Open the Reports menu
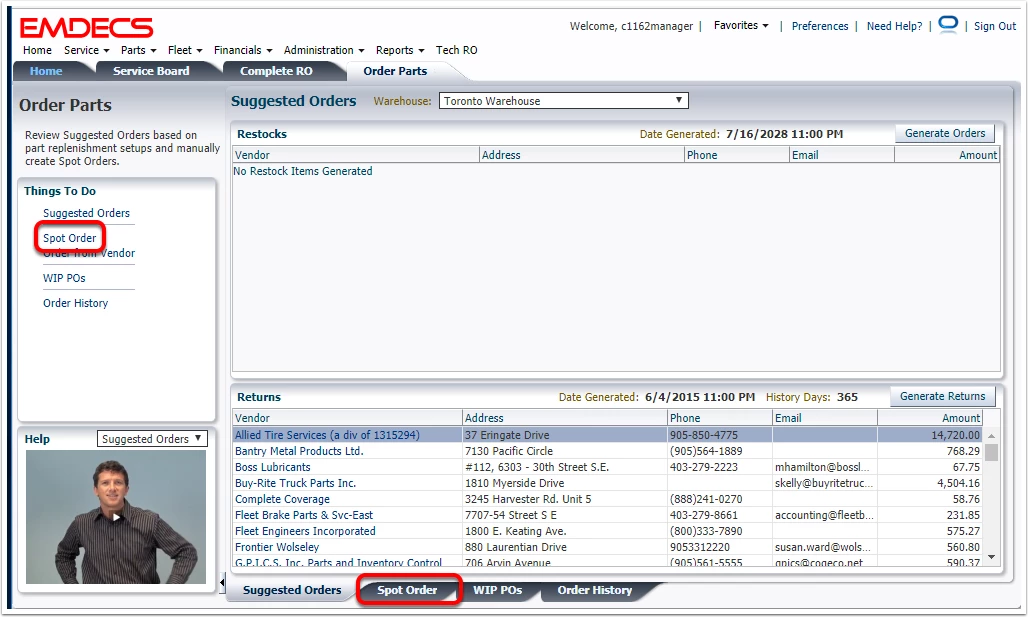Screen dimensions: 1028x617 400,50
